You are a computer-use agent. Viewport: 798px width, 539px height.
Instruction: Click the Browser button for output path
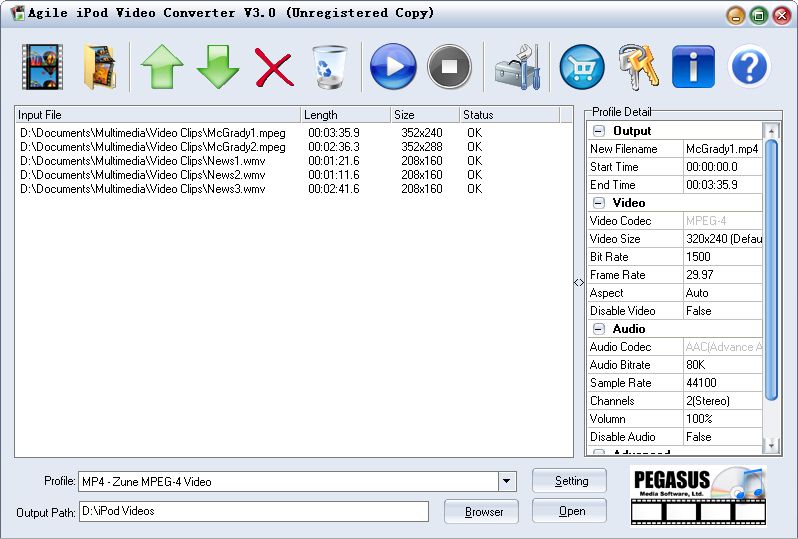[x=481, y=512]
